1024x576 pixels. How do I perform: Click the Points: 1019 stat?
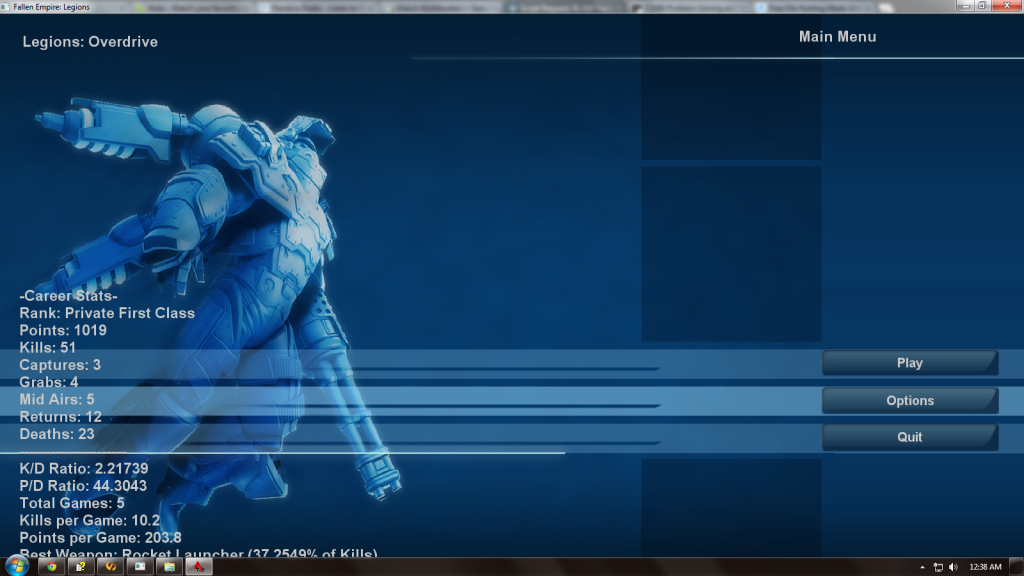[x=63, y=330]
